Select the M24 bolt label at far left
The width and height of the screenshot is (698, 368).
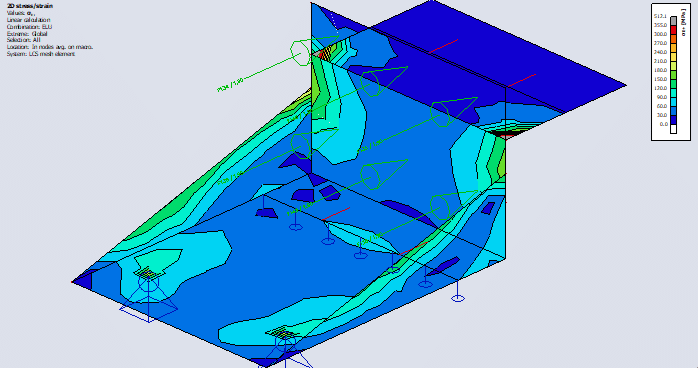point(230,85)
